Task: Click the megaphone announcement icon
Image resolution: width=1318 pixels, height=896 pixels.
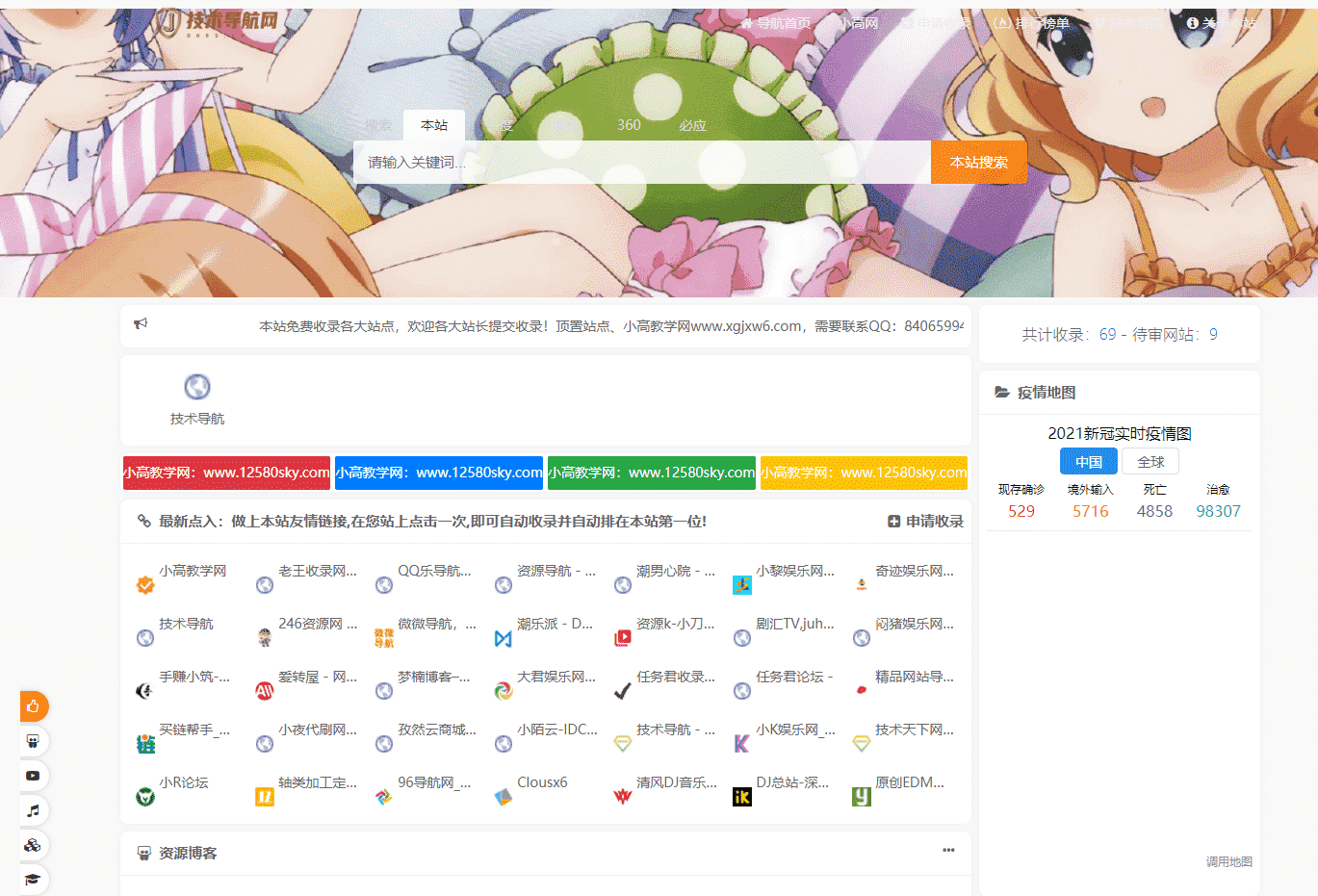Action: [141, 323]
